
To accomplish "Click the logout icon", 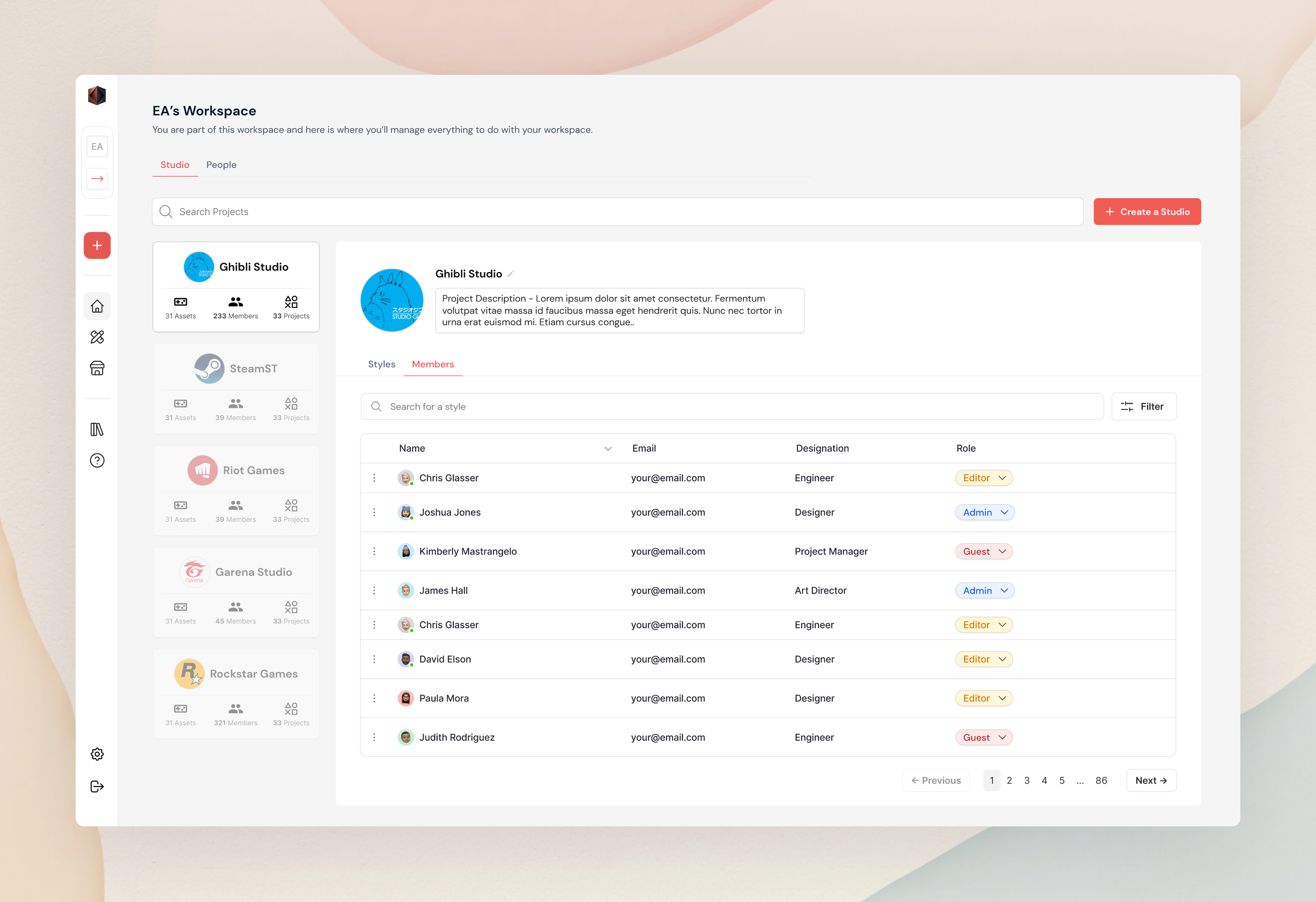I will (97, 787).
